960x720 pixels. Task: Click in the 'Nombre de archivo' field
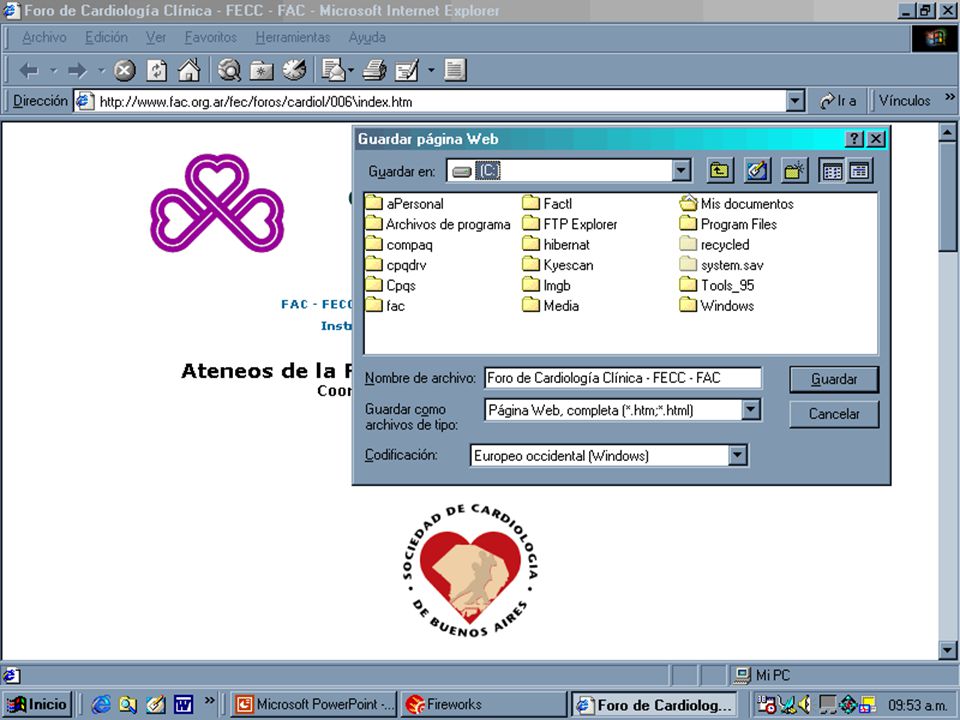pyautogui.click(x=623, y=378)
